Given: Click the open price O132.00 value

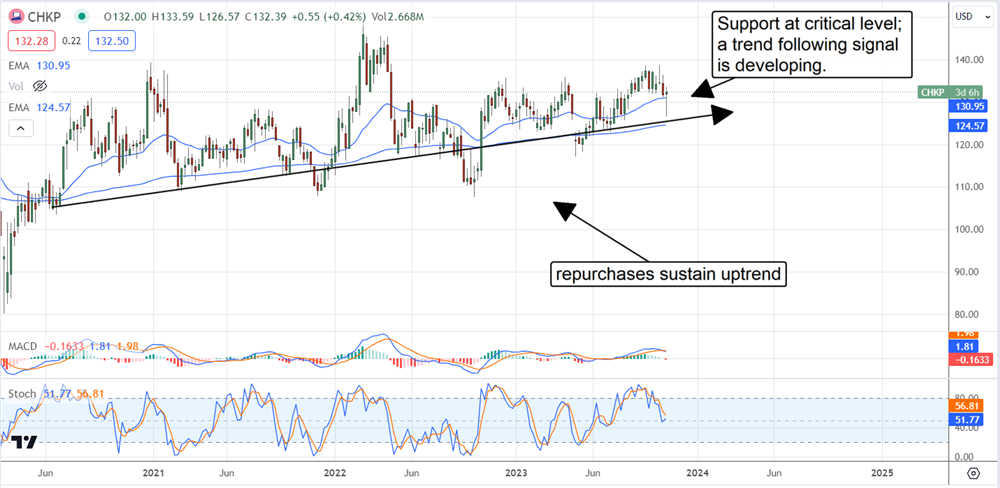Looking at the screenshot, I should click(125, 16).
